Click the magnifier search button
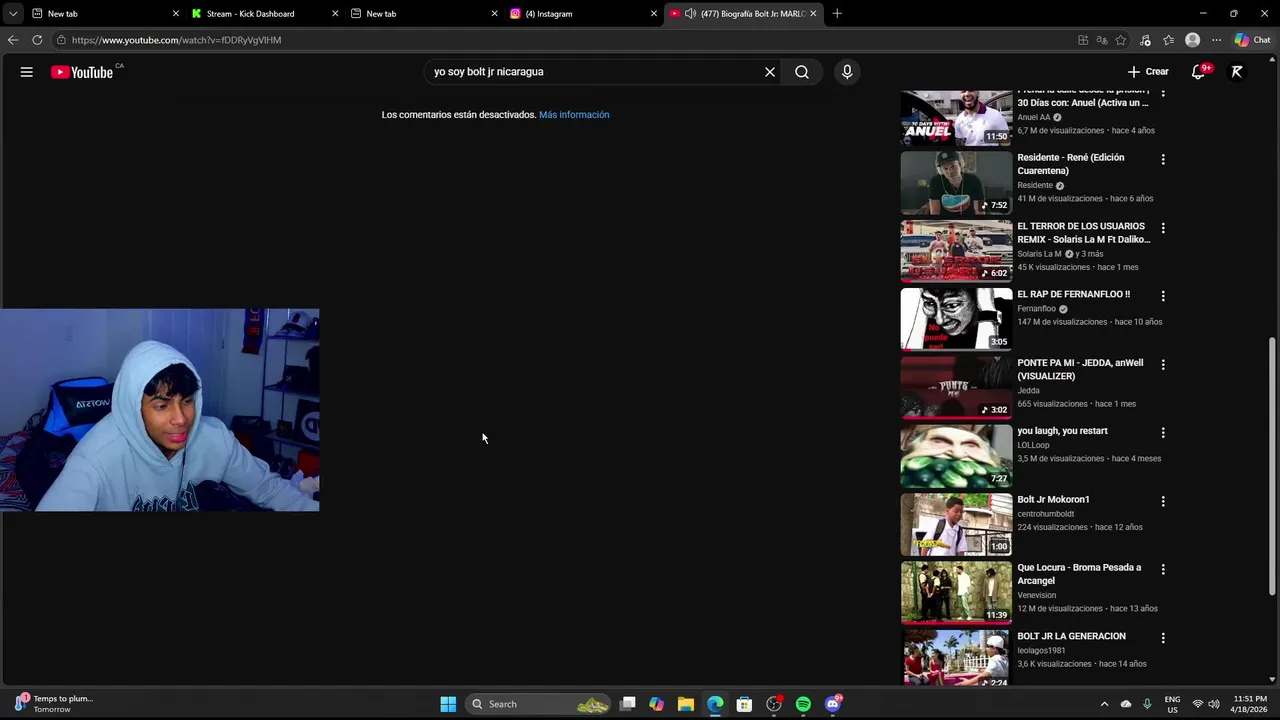The height and width of the screenshot is (720, 1280). [802, 72]
